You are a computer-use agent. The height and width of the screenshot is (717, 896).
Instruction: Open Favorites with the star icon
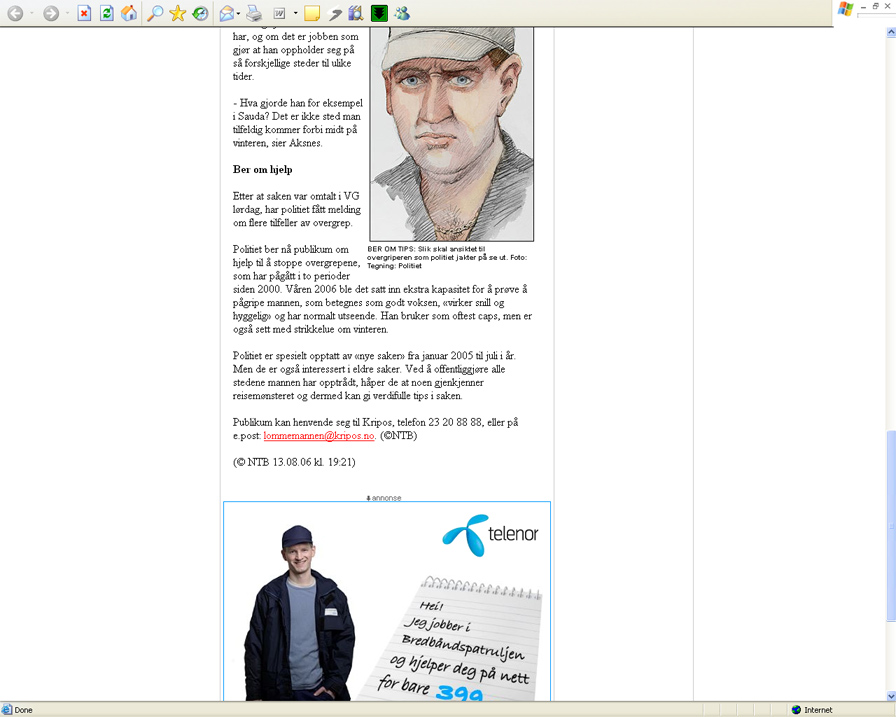point(178,13)
